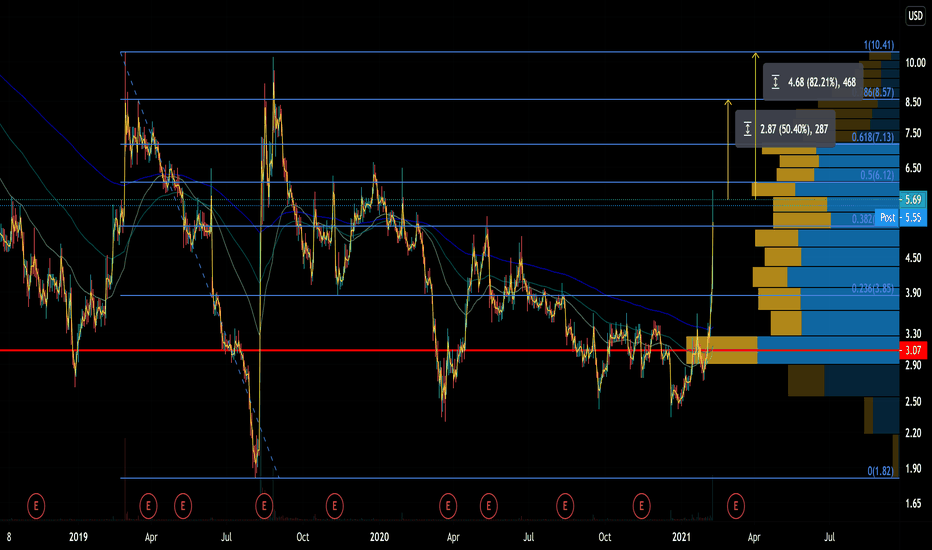
Task: Click the 5.69 current price label
Action: tap(913, 200)
